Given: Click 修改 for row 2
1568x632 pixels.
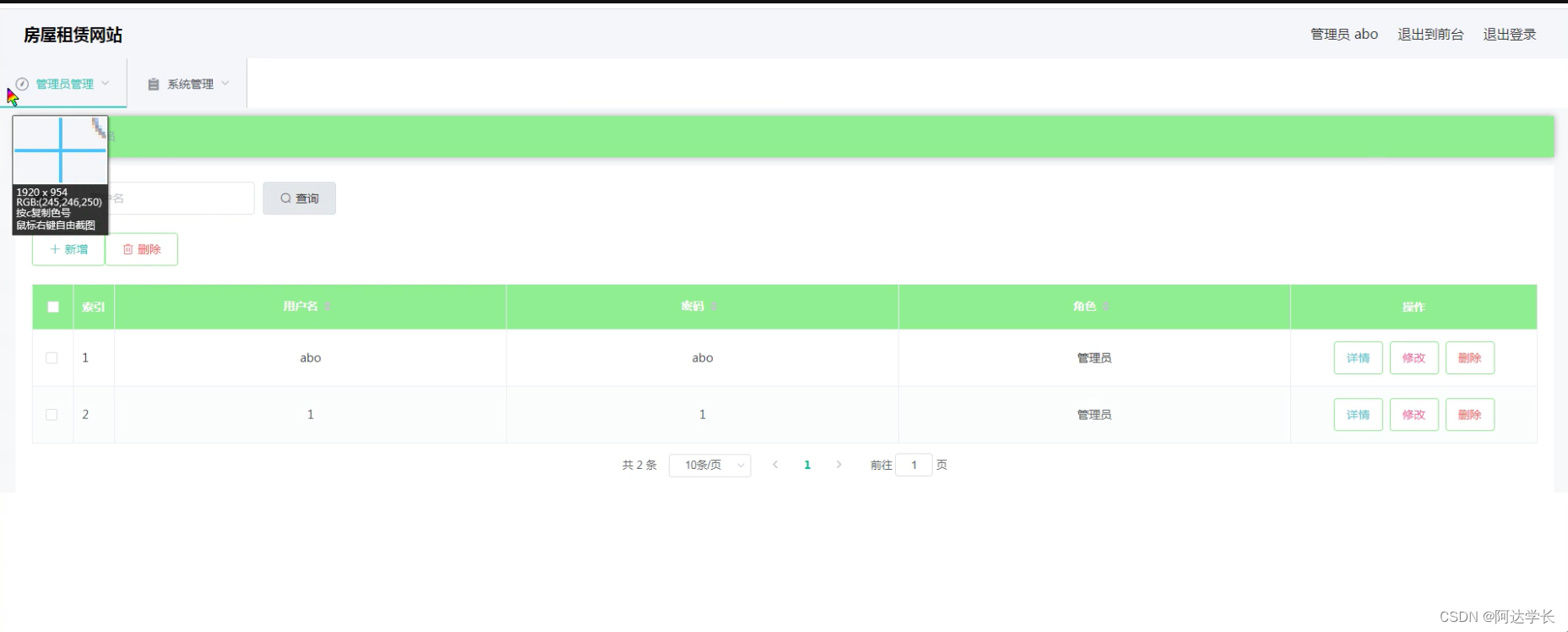Looking at the screenshot, I should (1414, 415).
